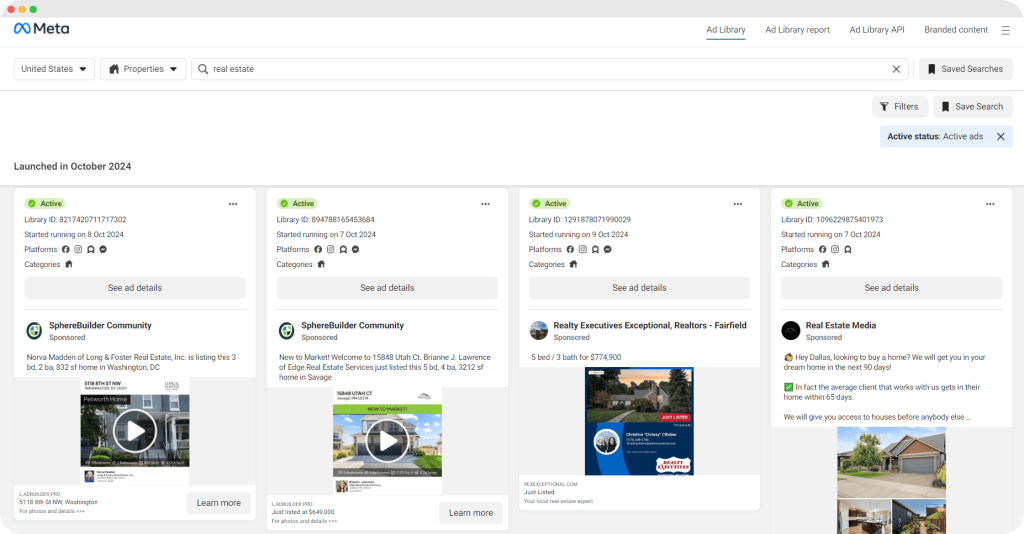
Task: Go to the Ad Library API tab
Action: (876, 30)
